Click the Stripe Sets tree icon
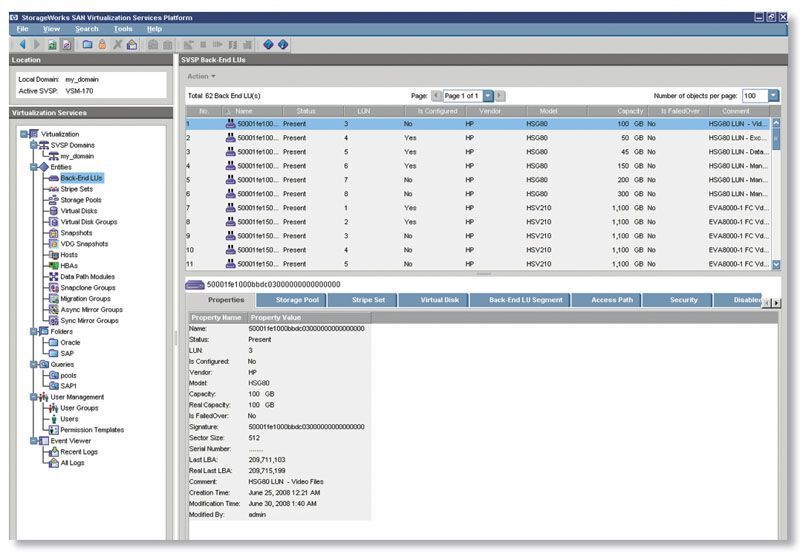Viewport: 800px width, 554px height. point(54,189)
